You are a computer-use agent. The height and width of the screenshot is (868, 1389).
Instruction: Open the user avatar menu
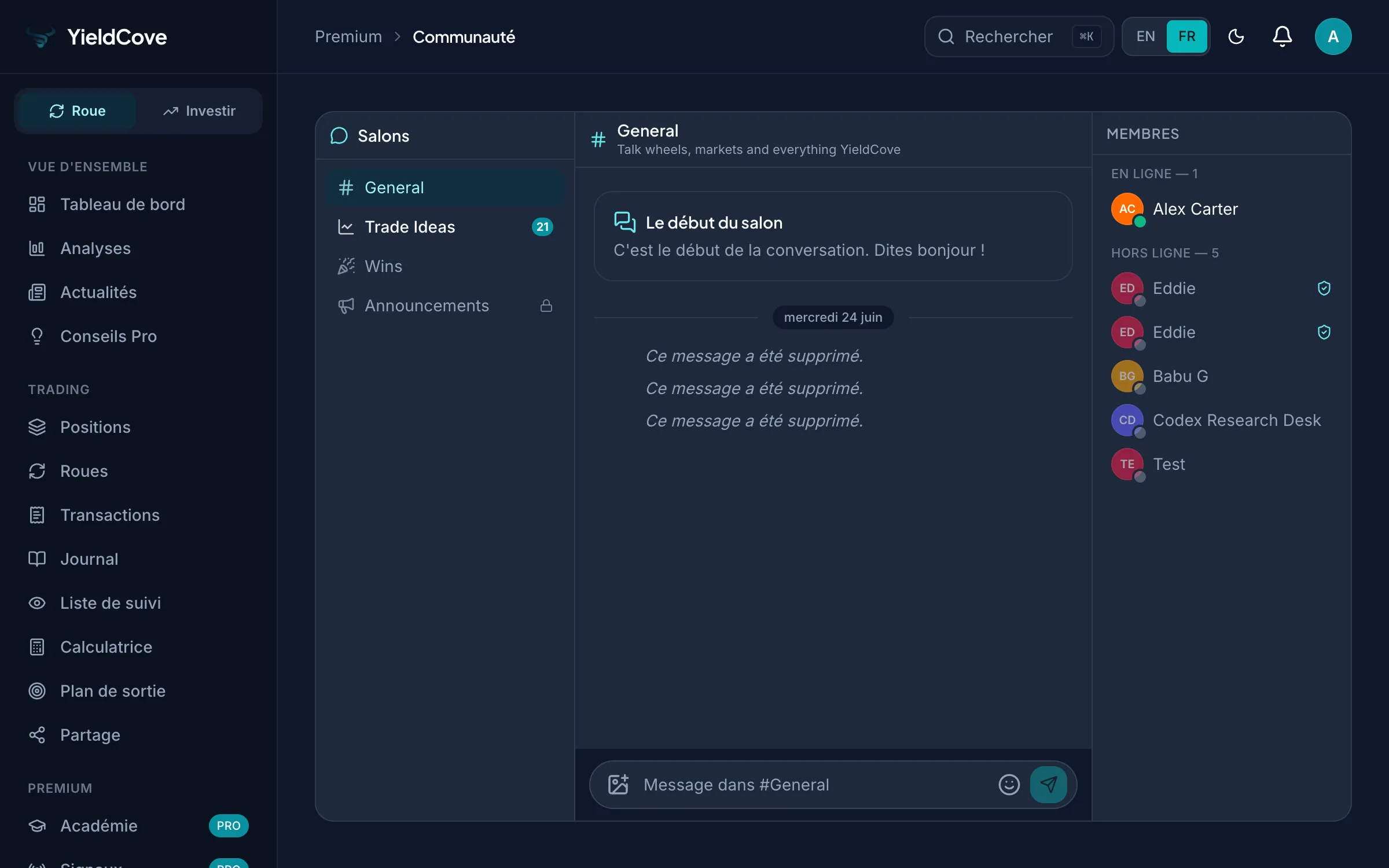(x=1333, y=36)
